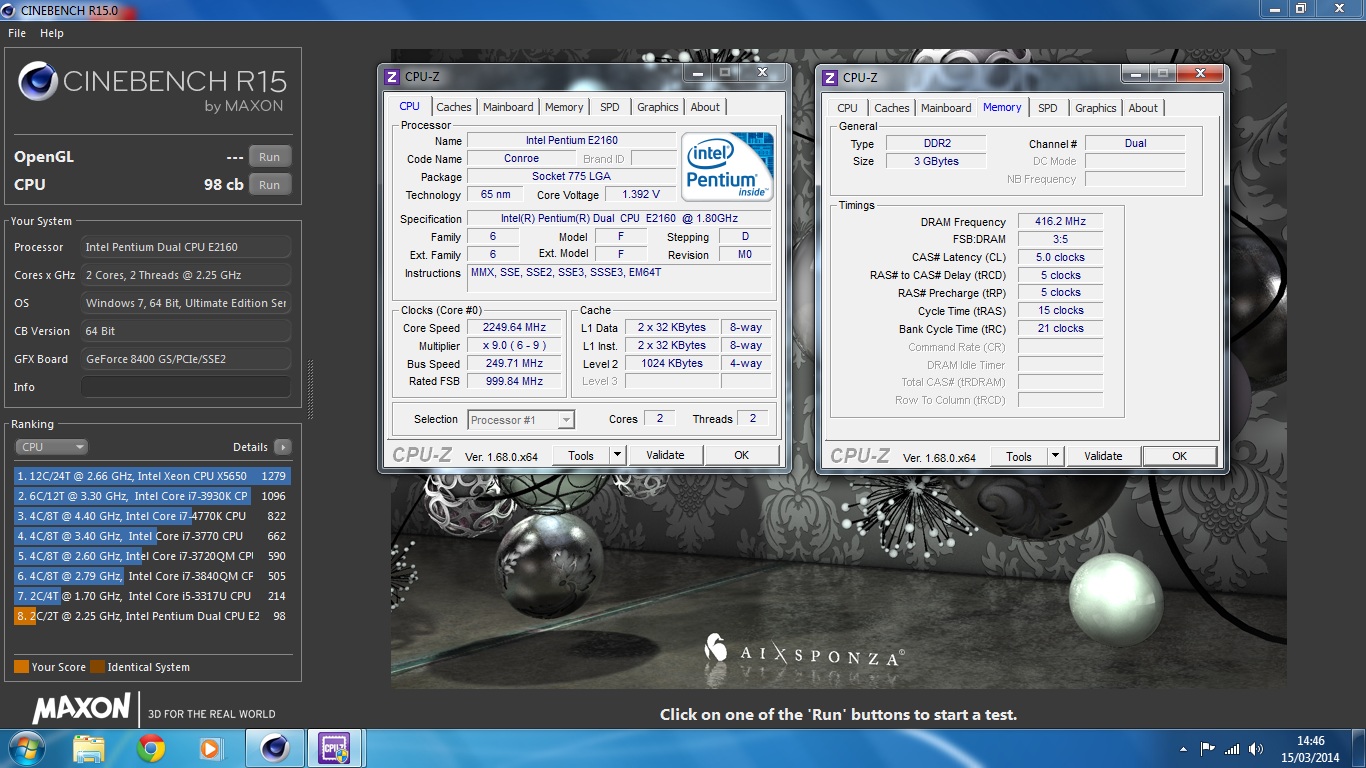This screenshot has width=1366, height=768.
Task: Click the Show desktop button
Action: tap(1359, 749)
